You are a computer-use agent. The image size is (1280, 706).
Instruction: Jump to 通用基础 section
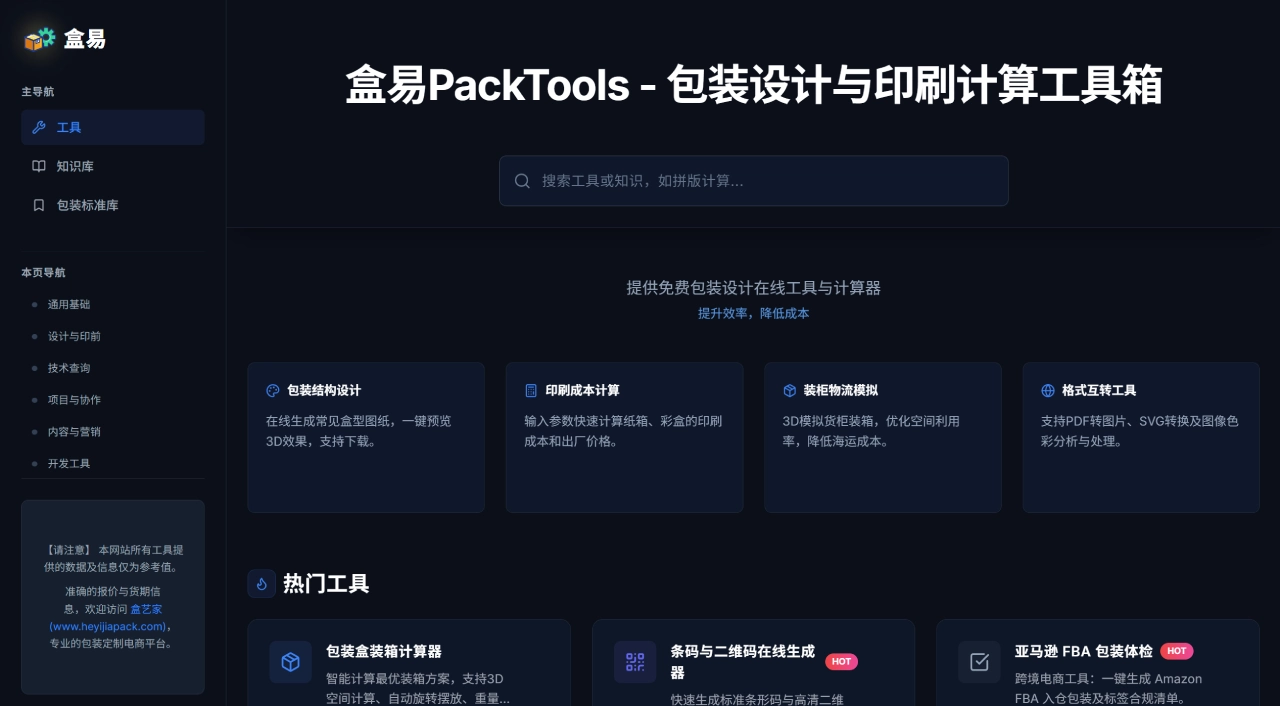pos(69,304)
